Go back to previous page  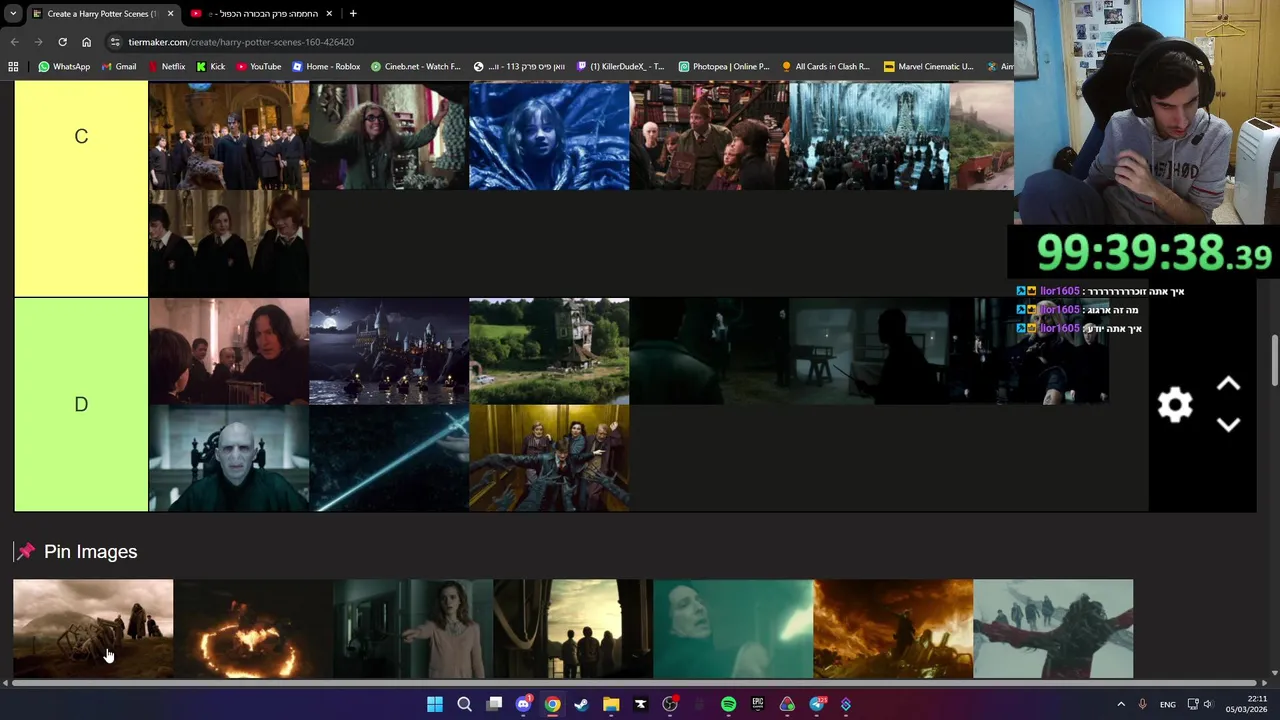[14, 42]
